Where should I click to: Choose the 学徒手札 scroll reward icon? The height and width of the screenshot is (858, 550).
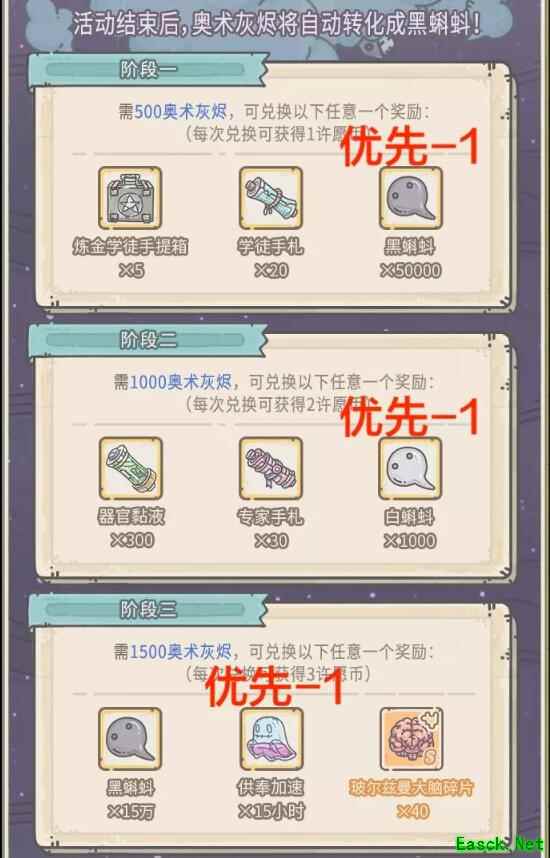click(270, 198)
